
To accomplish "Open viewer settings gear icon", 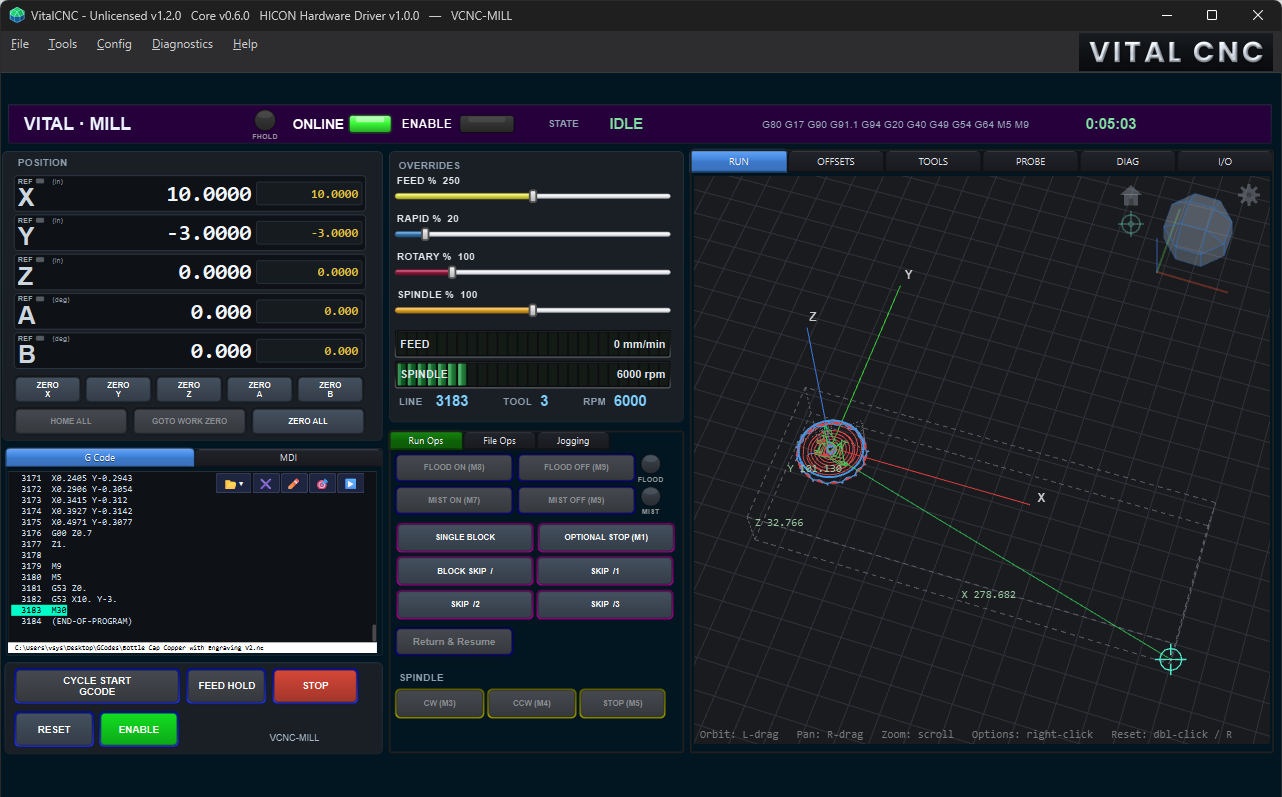I will [1249, 195].
